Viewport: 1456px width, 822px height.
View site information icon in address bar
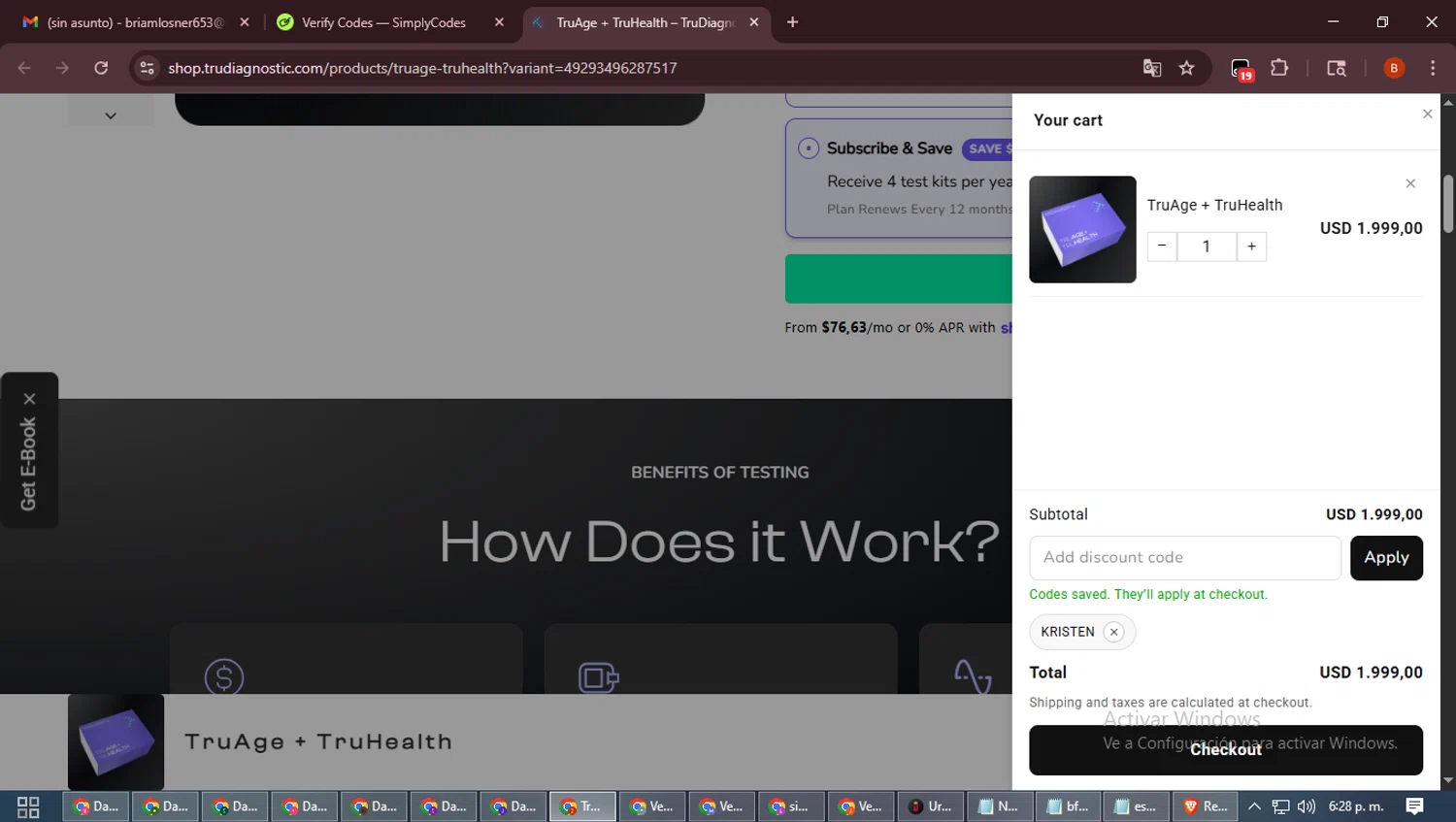tap(147, 68)
